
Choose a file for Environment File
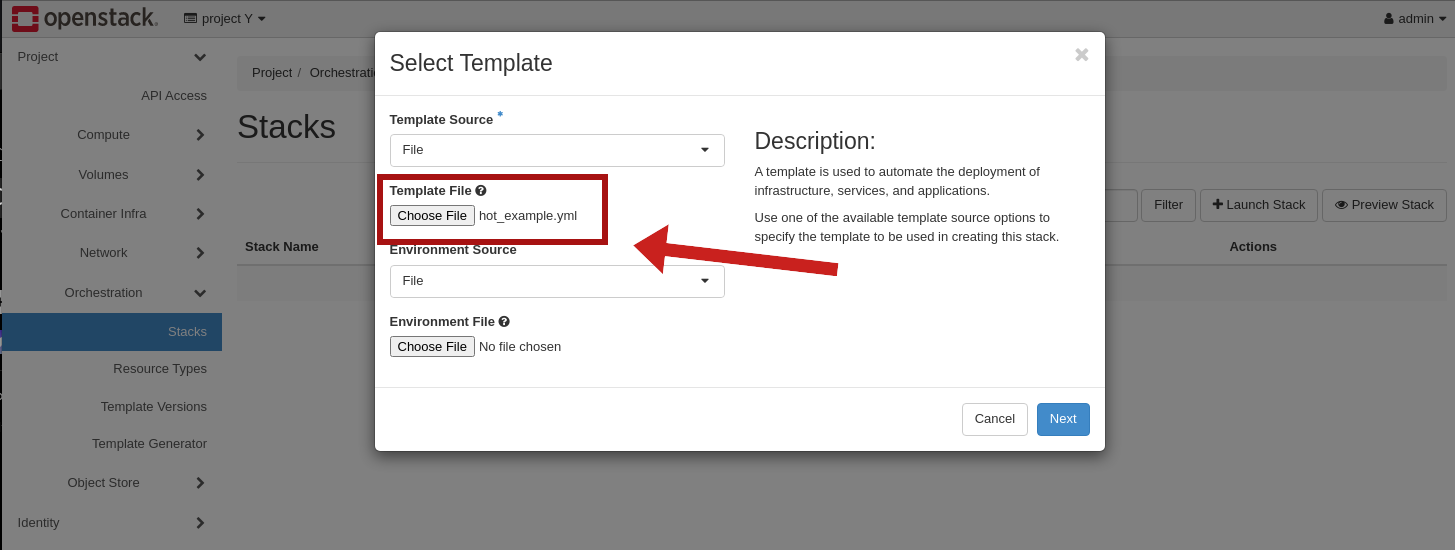click(x=432, y=346)
